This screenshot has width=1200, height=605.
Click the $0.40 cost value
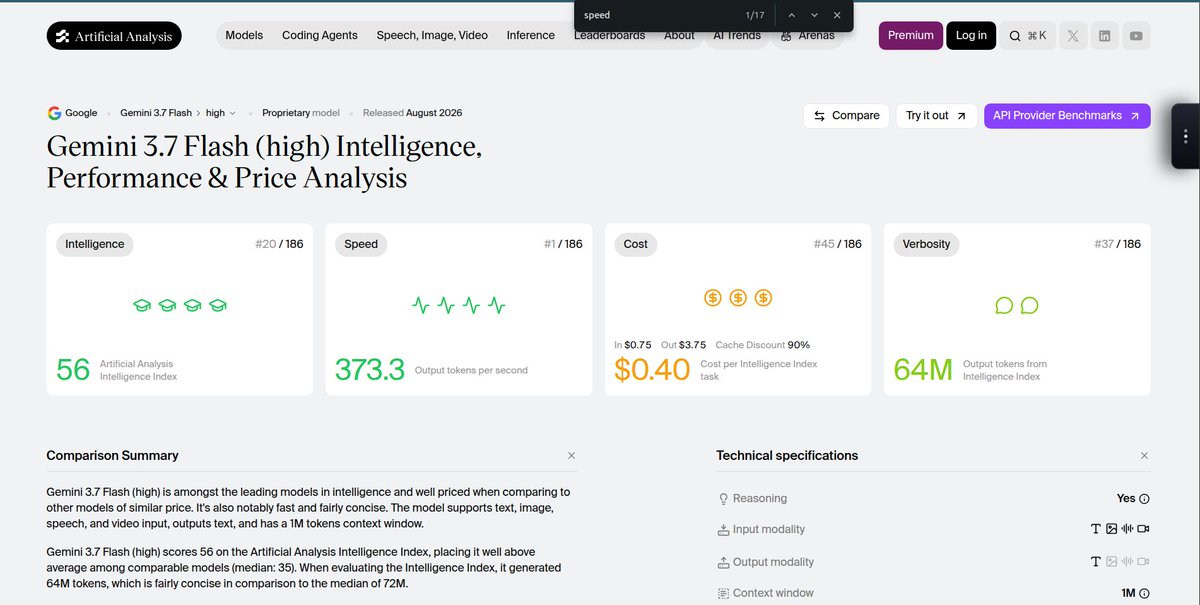pos(652,370)
